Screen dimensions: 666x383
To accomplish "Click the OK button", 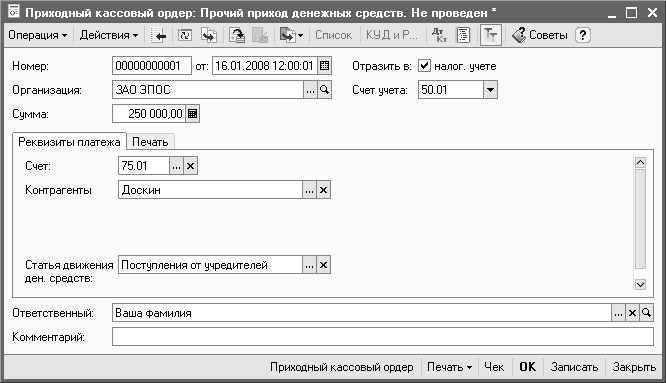I will (528, 367).
